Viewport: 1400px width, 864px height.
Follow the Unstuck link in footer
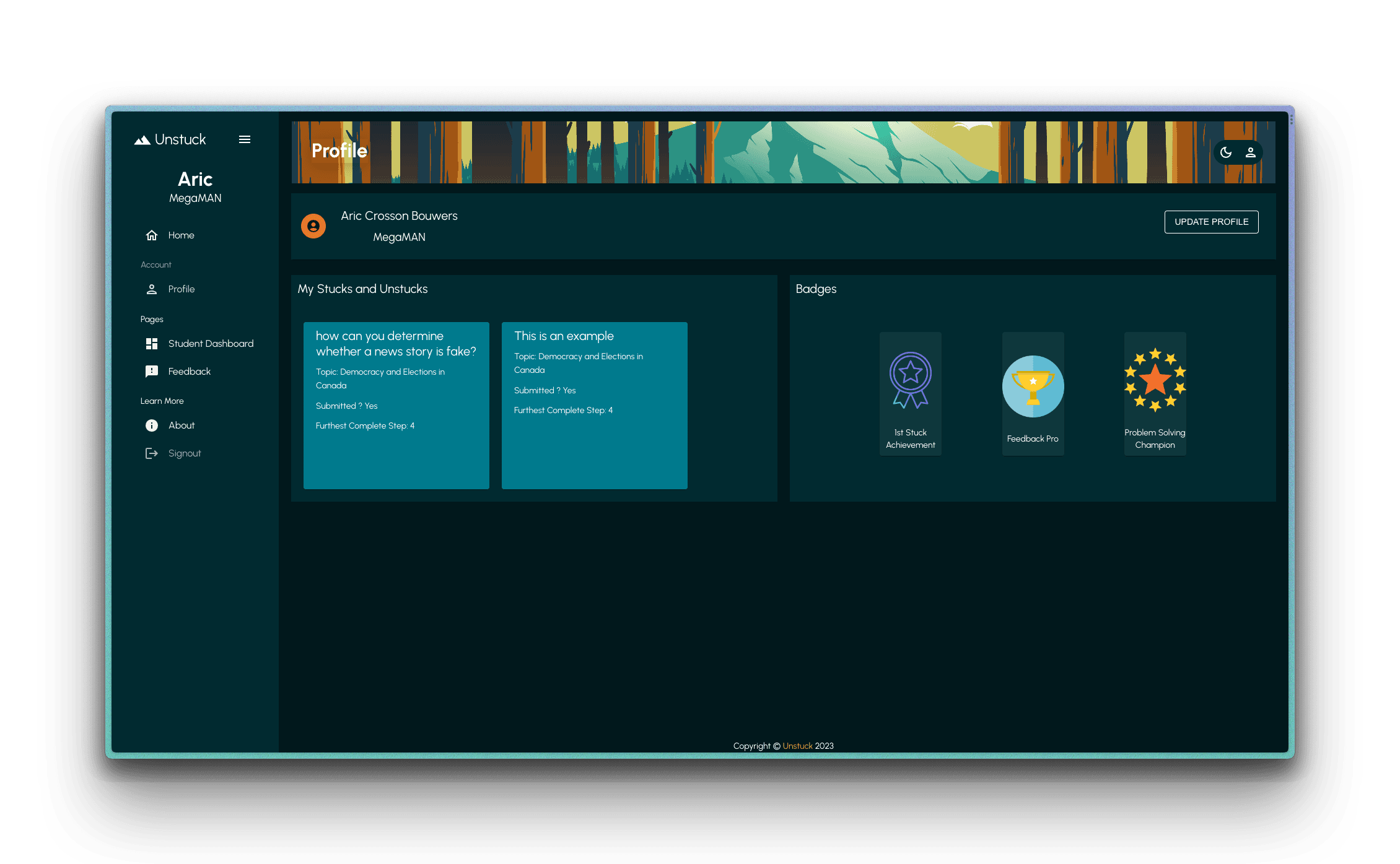click(x=797, y=746)
